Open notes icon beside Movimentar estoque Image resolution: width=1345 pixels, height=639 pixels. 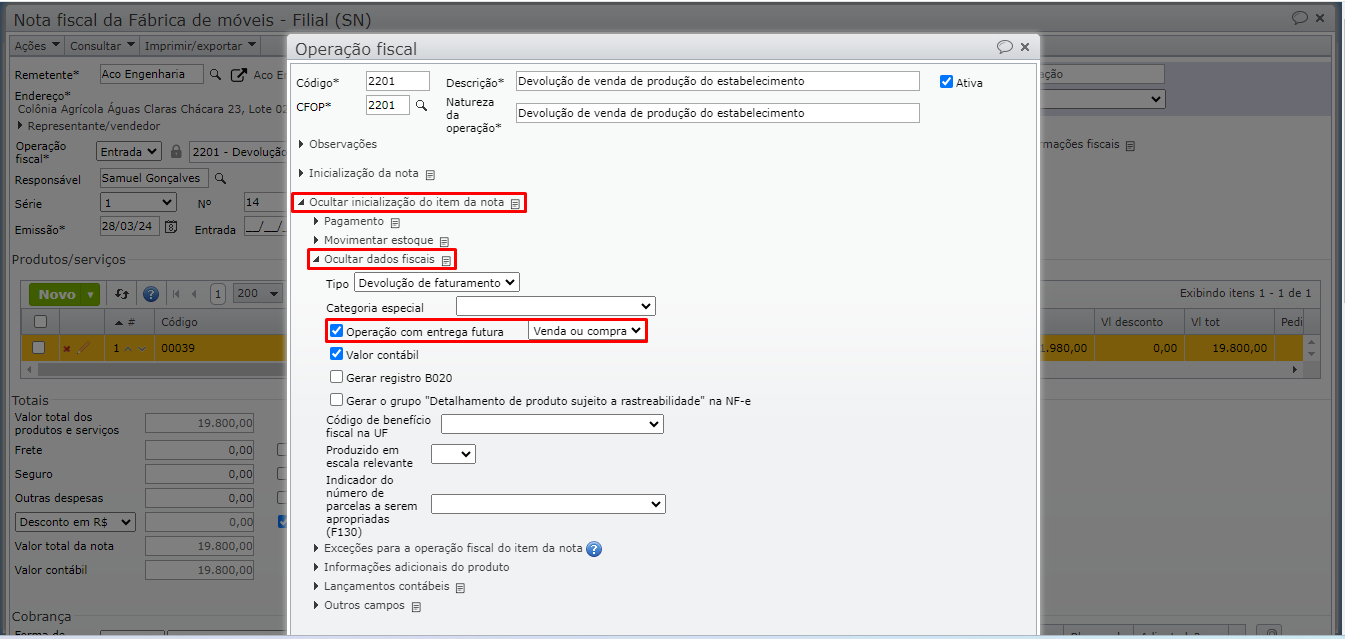tap(444, 241)
